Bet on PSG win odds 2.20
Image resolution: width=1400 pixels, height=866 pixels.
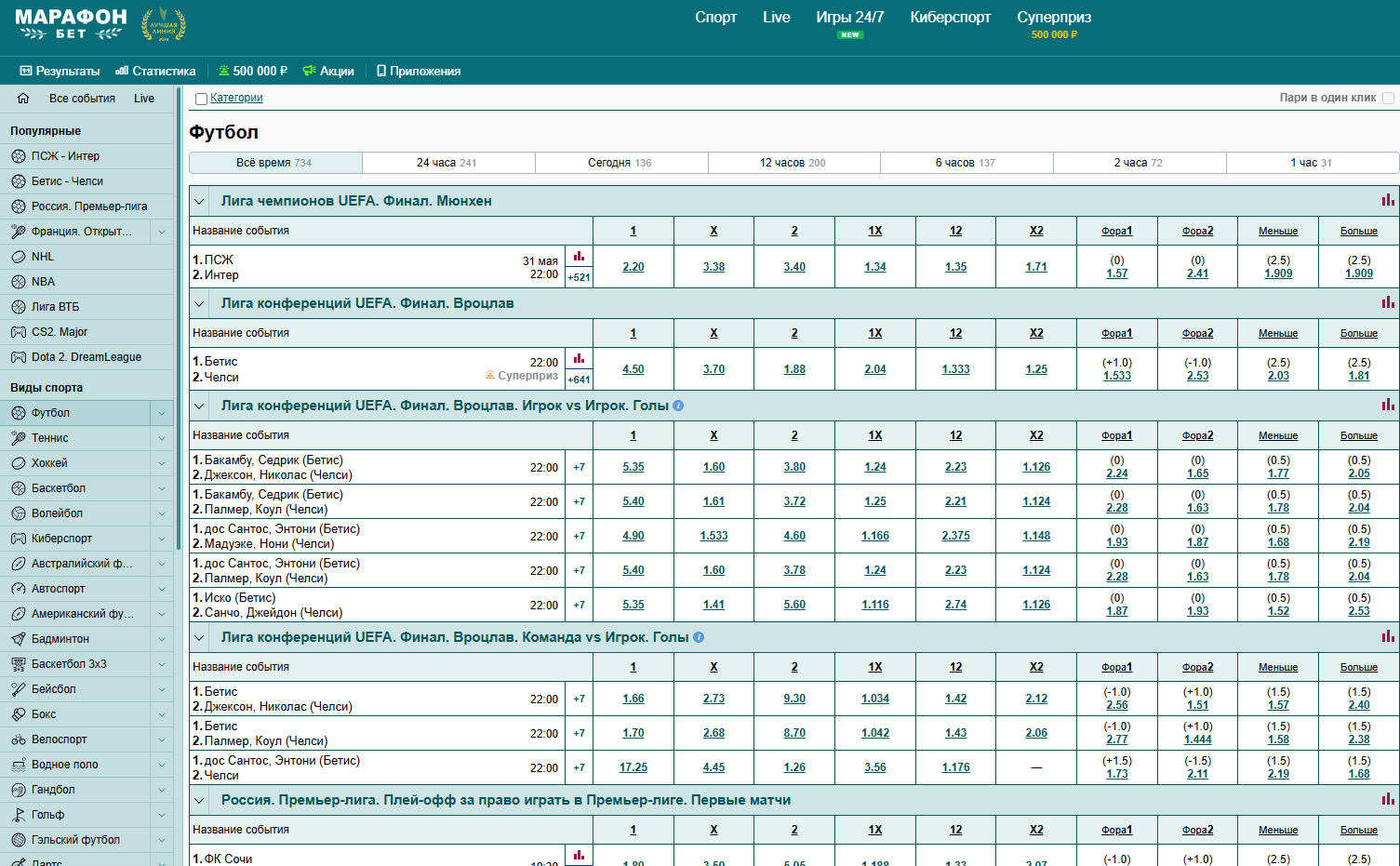pyautogui.click(x=633, y=267)
